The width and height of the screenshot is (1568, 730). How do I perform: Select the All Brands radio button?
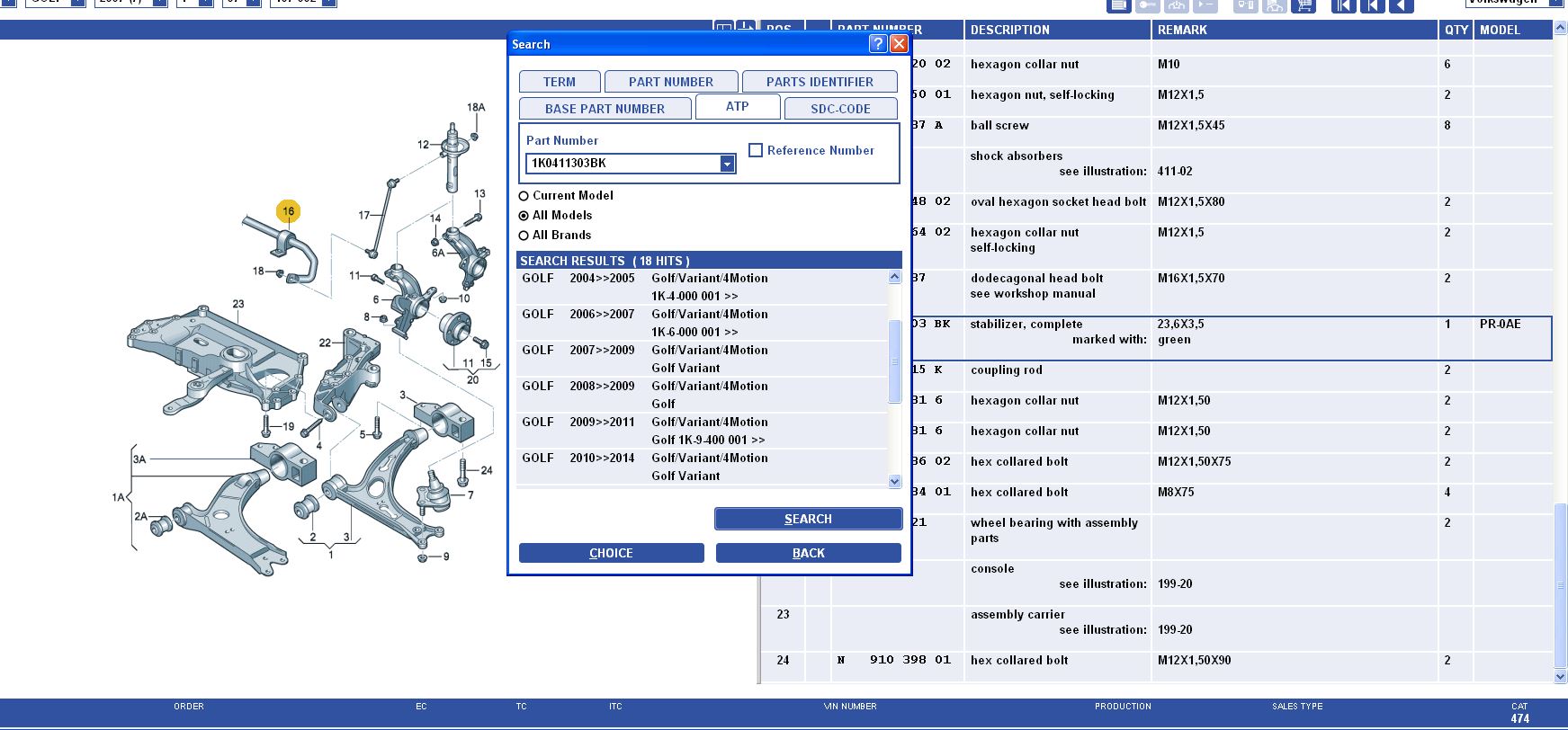(x=524, y=236)
